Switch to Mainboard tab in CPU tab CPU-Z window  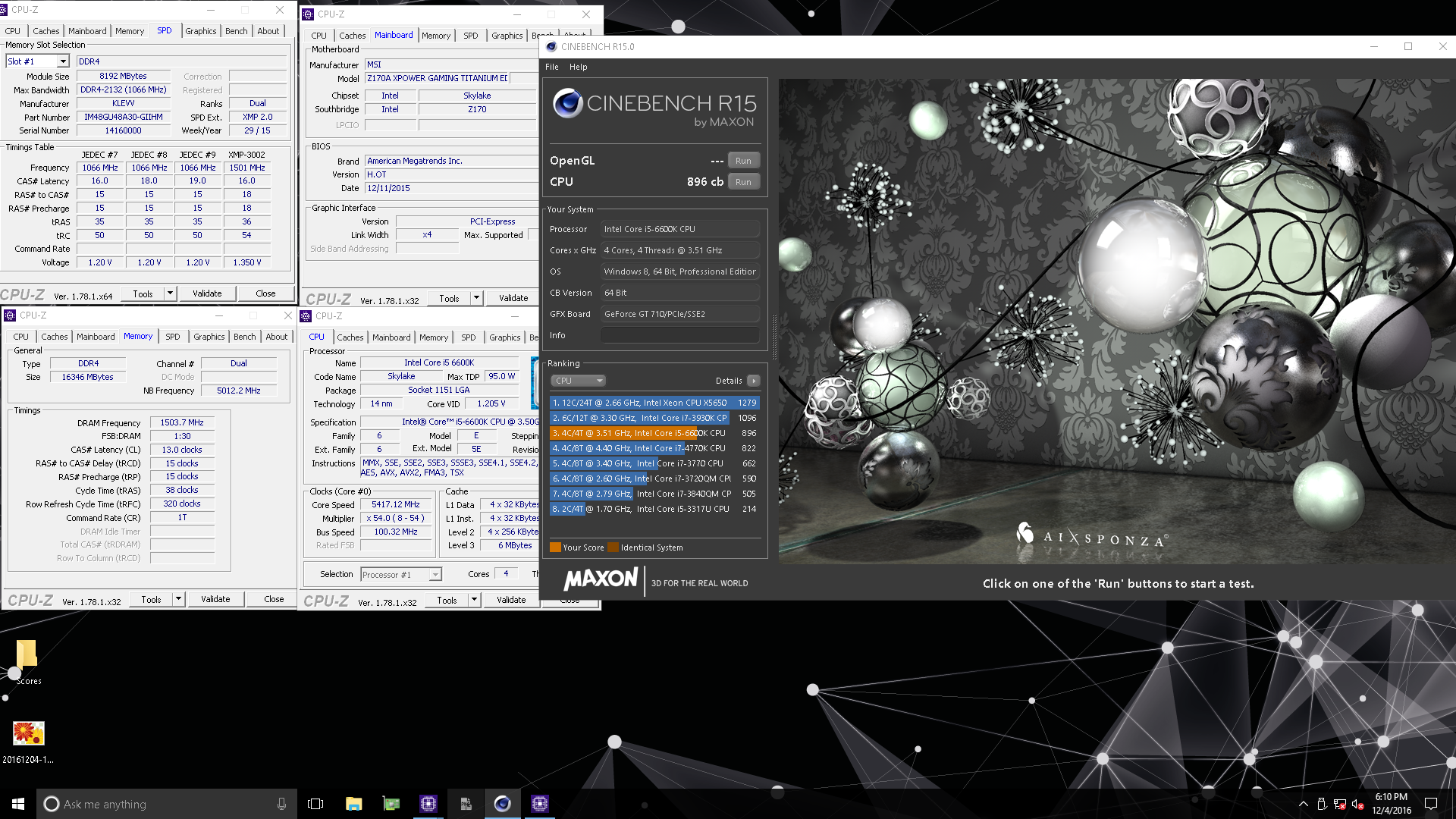pos(391,337)
